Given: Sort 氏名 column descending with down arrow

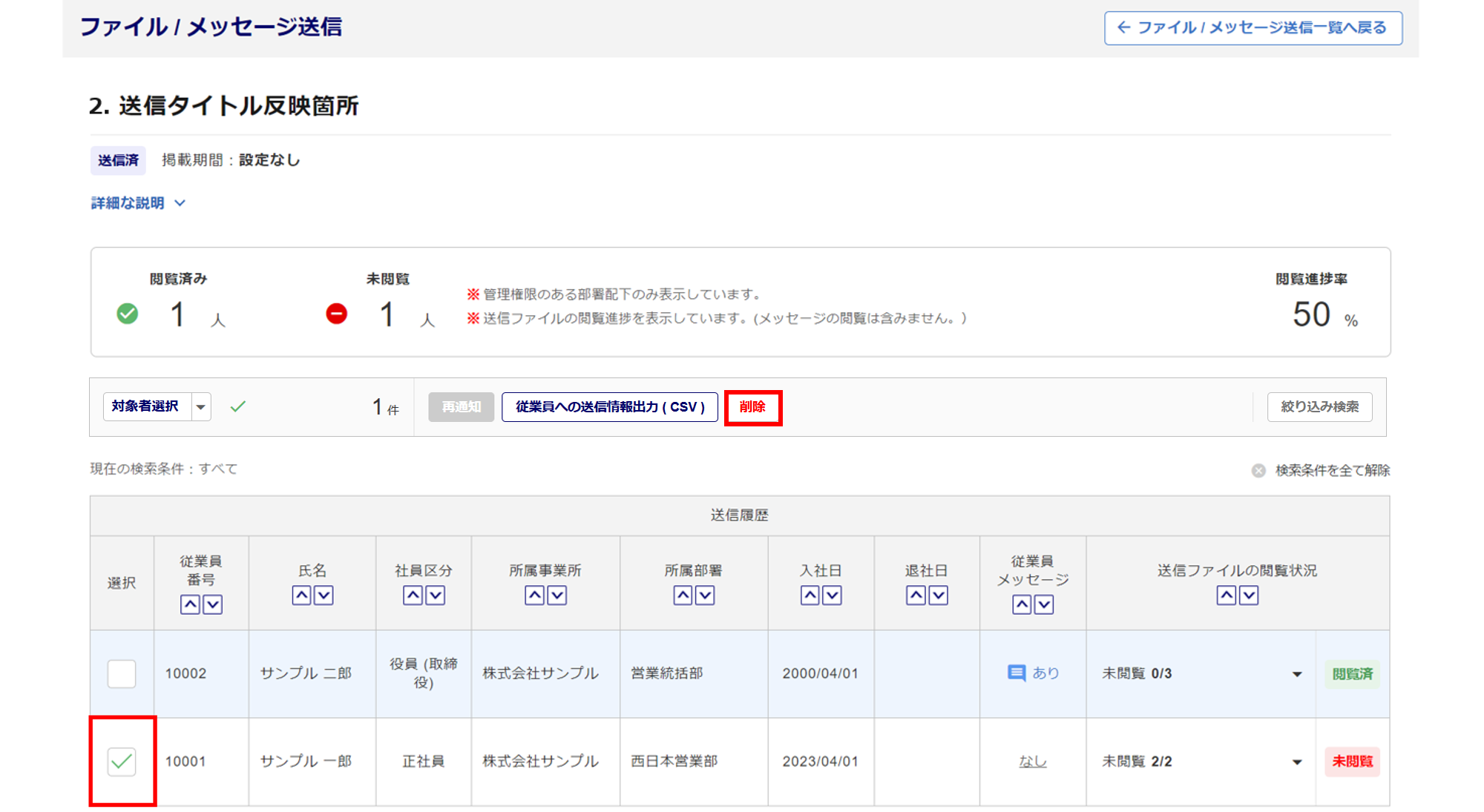Looking at the screenshot, I should tap(324, 595).
